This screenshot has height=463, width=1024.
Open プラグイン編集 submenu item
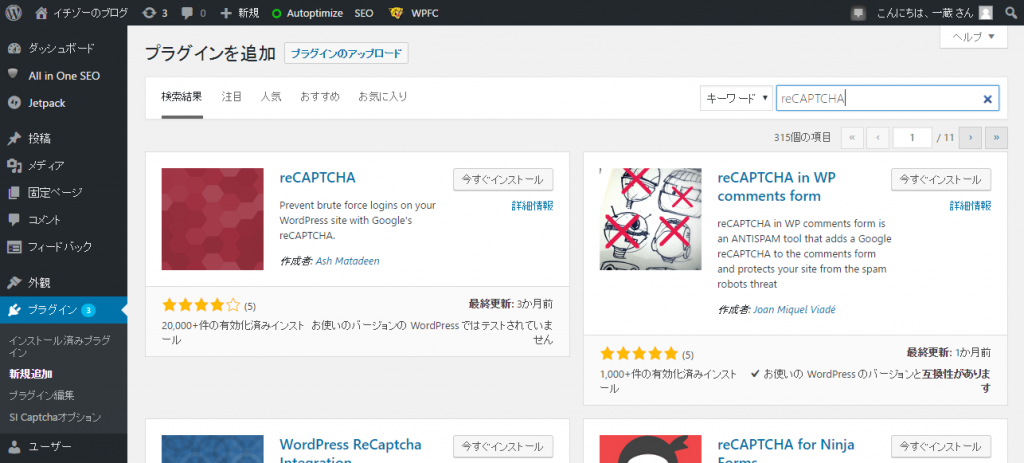tap(42, 395)
